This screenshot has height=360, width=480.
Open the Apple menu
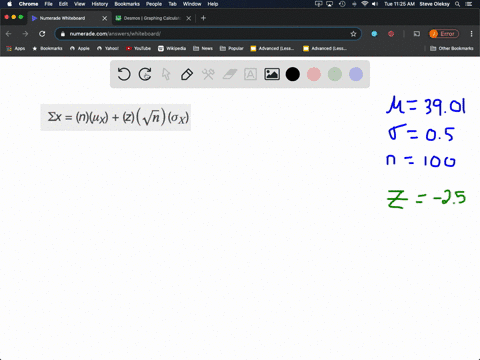(x=9, y=4)
